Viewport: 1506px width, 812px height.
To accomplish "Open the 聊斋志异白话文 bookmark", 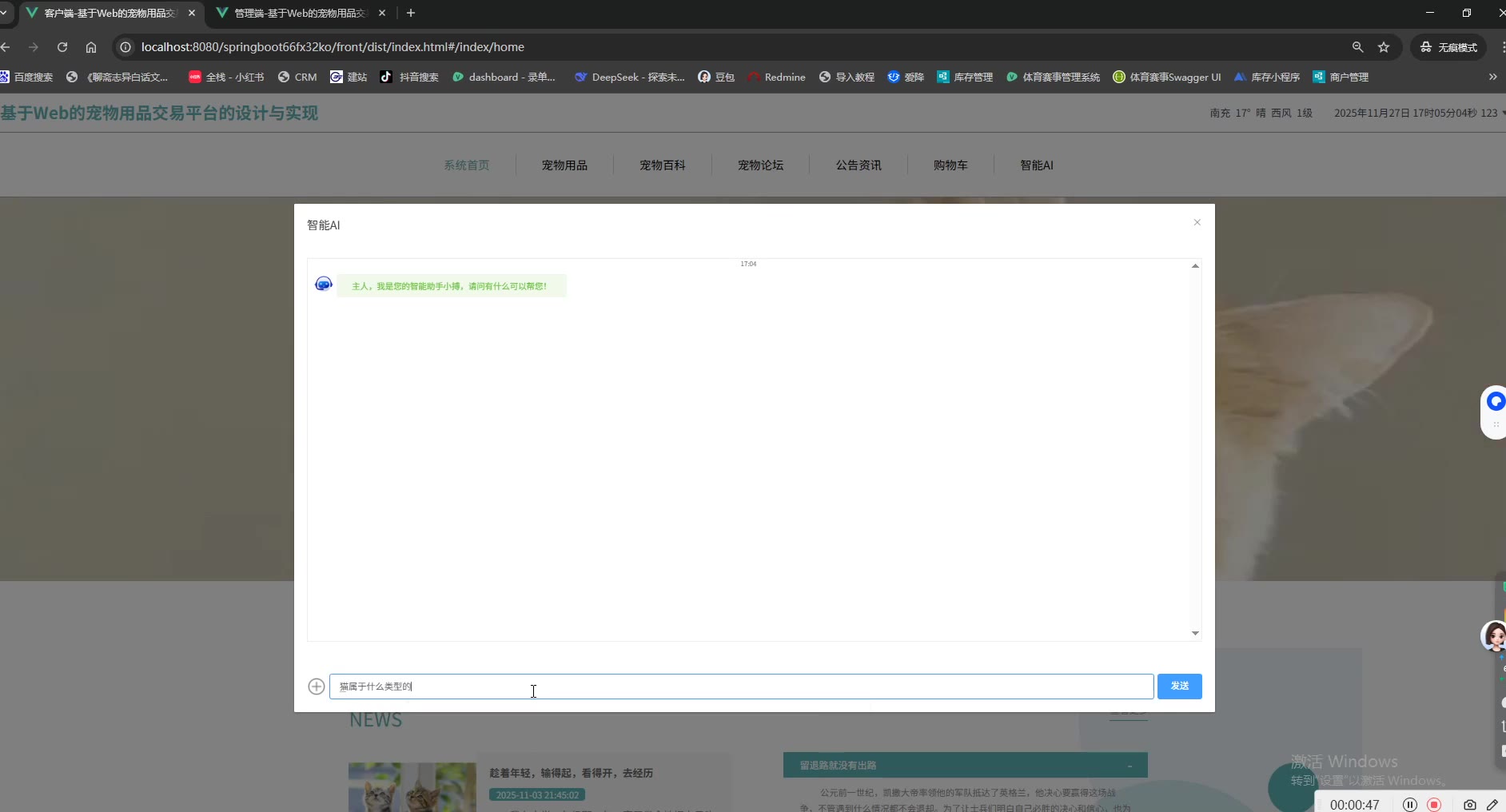I will pyautogui.click(x=118, y=77).
